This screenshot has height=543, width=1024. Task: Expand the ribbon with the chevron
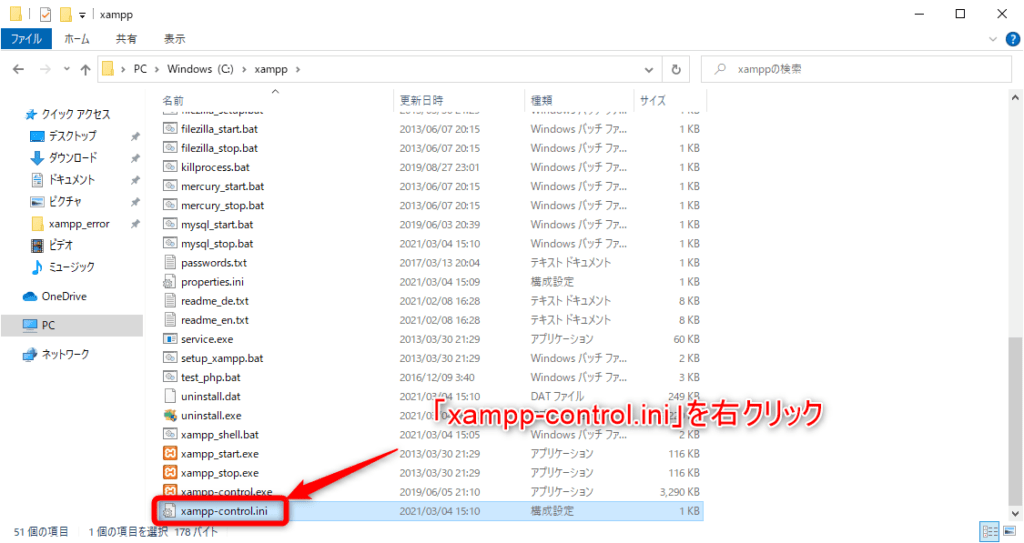tap(993, 39)
